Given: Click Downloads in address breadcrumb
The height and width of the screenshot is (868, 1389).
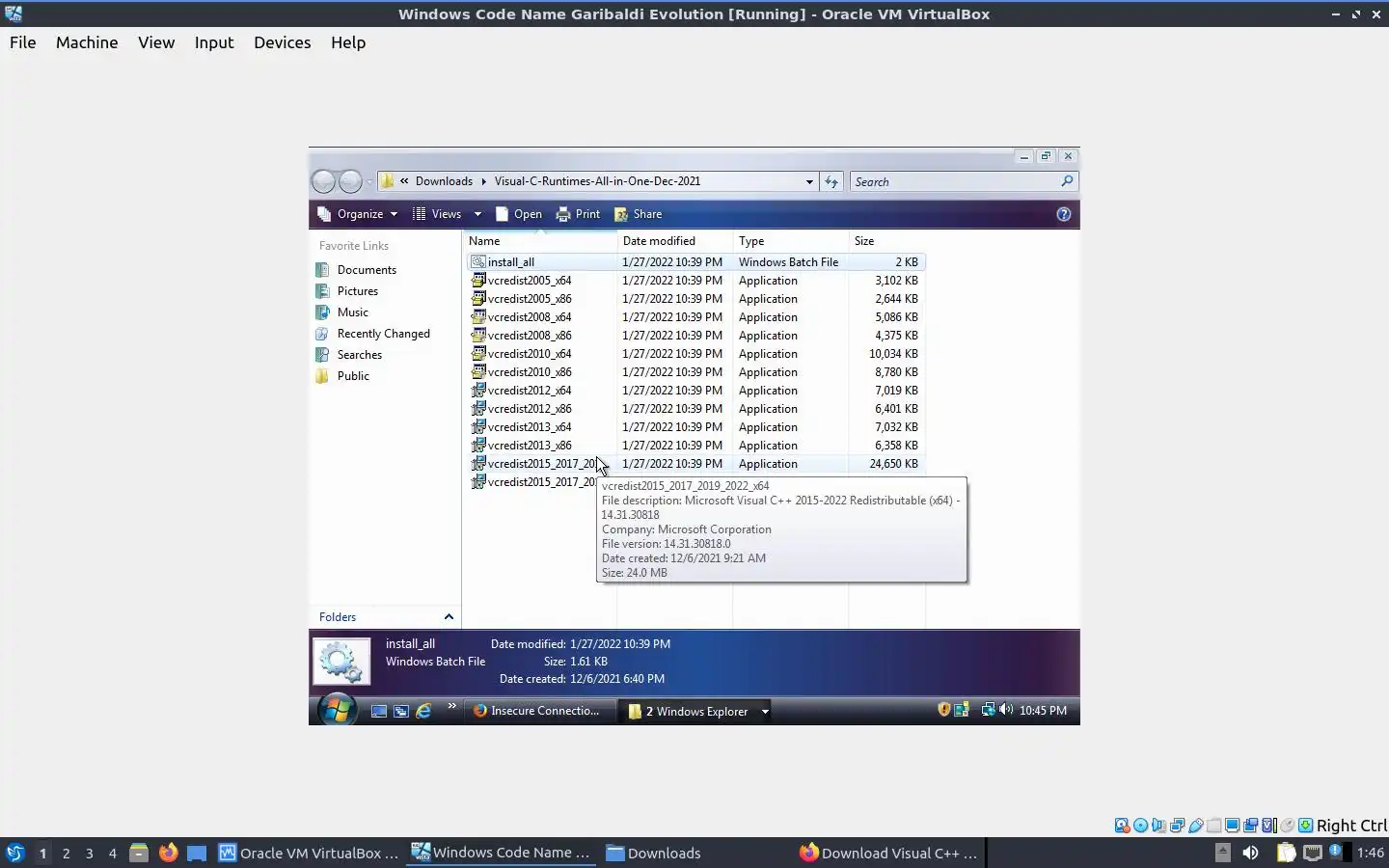Looking at the screenshot, I should (x=444, y=181).
